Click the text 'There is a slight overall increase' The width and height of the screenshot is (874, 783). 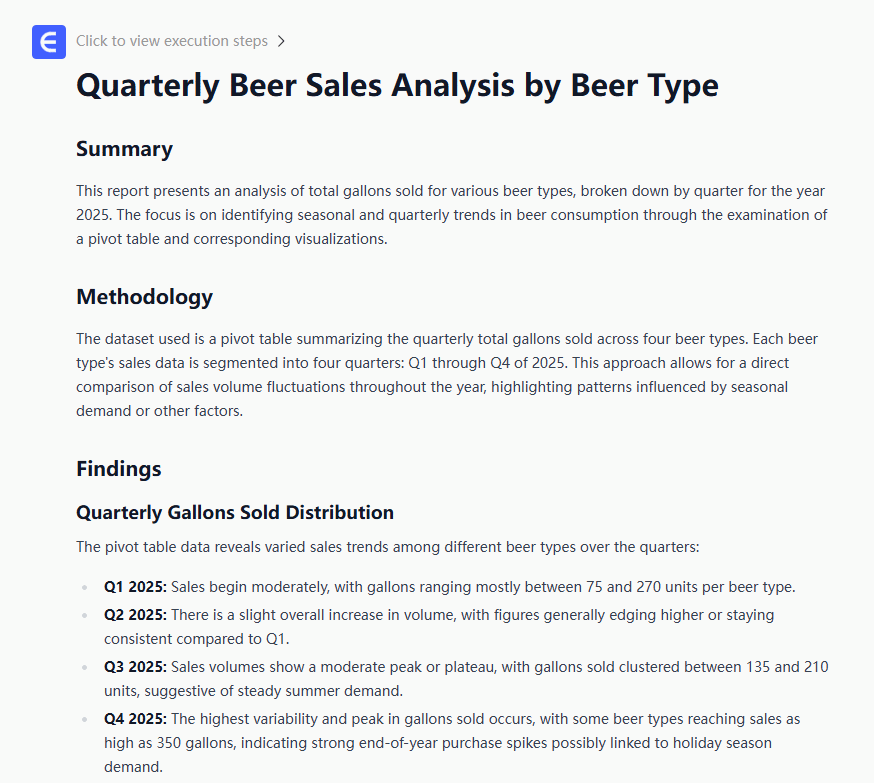coord(290,615)
